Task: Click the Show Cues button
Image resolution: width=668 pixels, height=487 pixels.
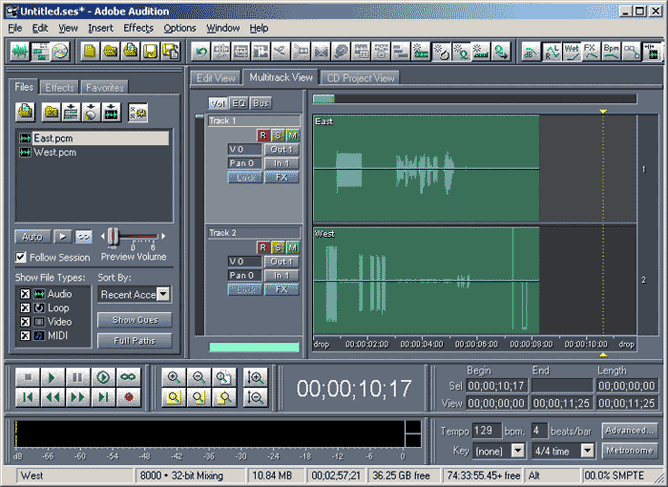Action: click(x=135, y=320)
